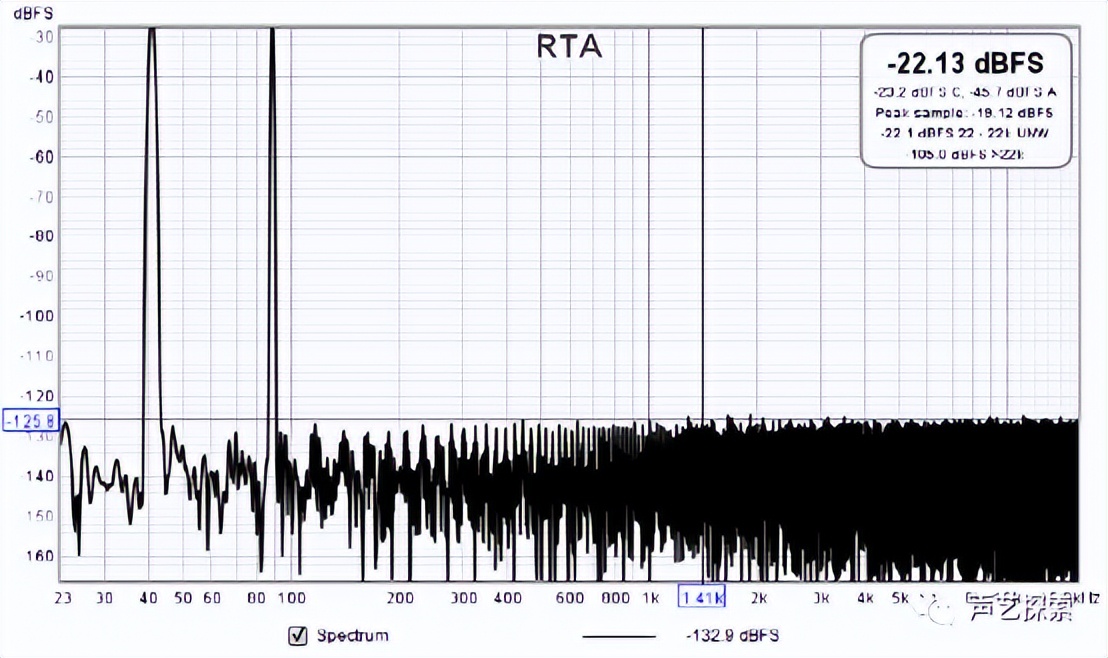The width and height of the screenshot is (1108, 658).
Task: Click the -105.0 dBFS >22k readout line
Action: (x=965, y=155)
